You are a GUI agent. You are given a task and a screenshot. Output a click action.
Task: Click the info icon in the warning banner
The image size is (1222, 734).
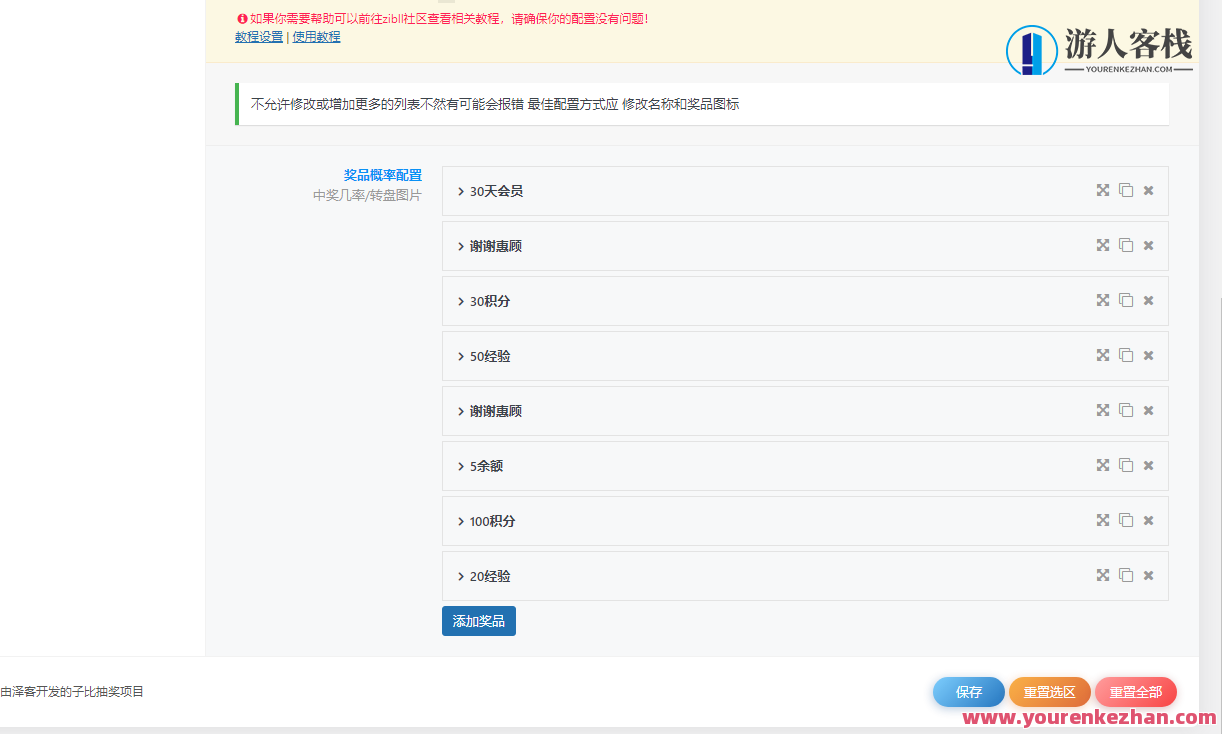pos(240,17)
